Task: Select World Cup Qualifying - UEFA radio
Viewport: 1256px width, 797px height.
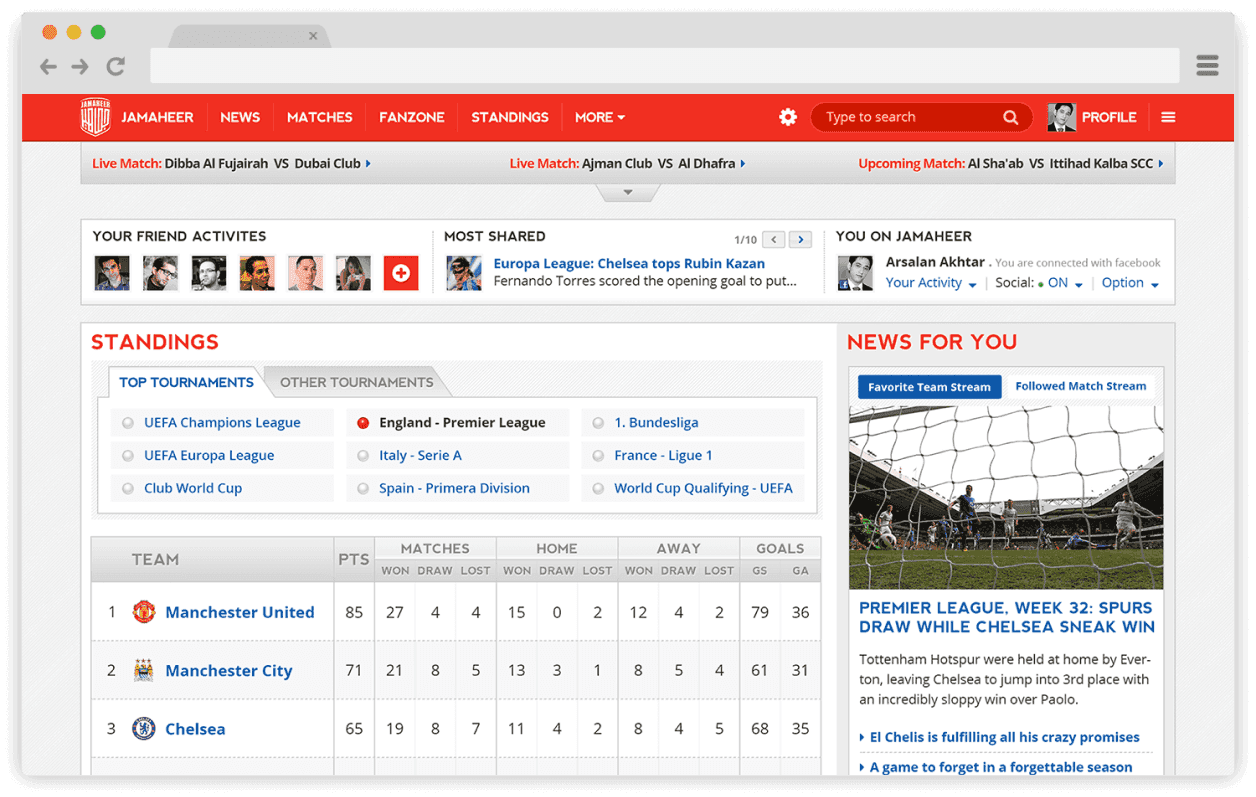Action: point(598,489)
